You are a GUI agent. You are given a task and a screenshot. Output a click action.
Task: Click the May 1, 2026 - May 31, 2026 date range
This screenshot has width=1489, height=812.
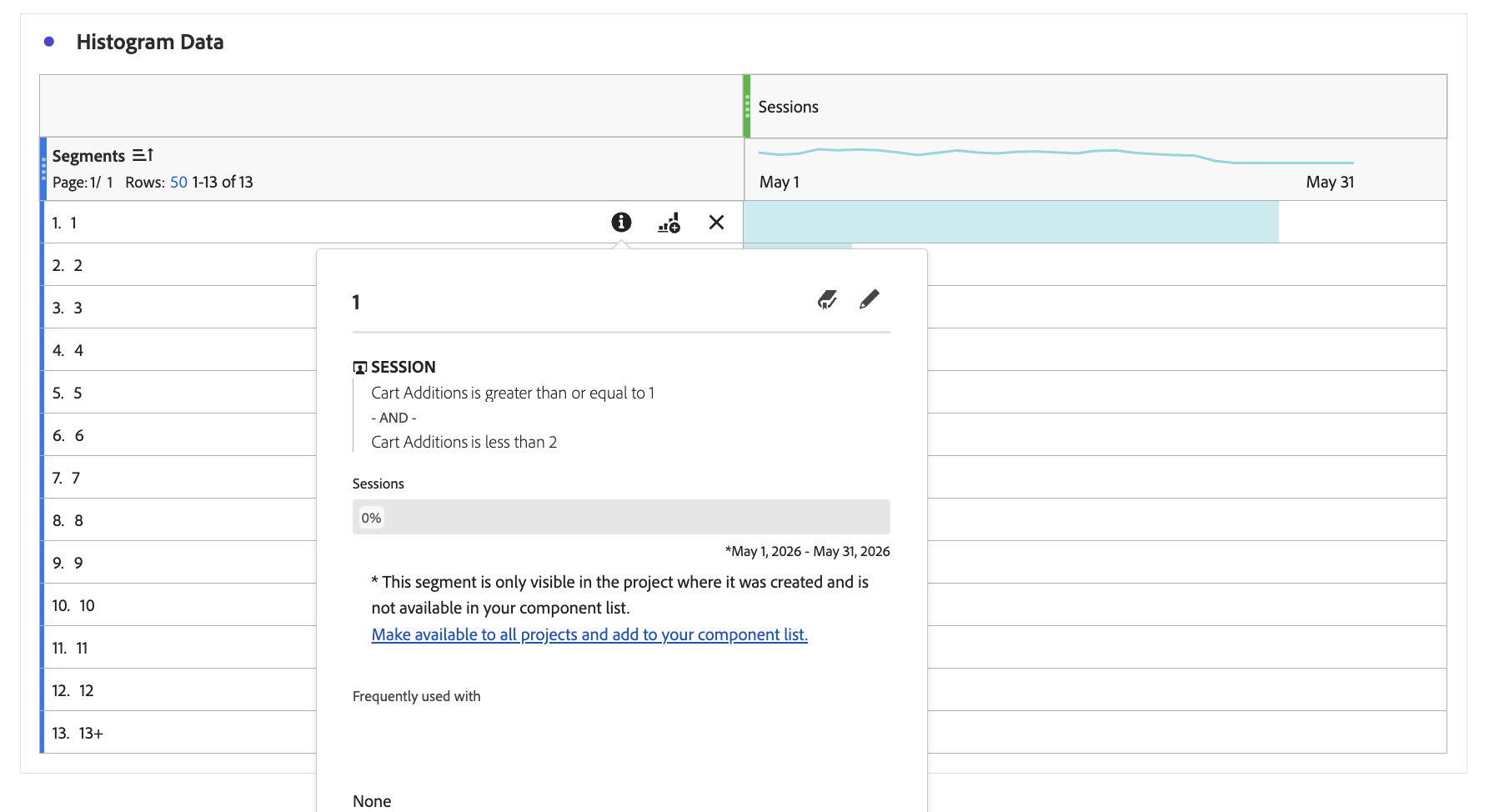coord(808,551)
